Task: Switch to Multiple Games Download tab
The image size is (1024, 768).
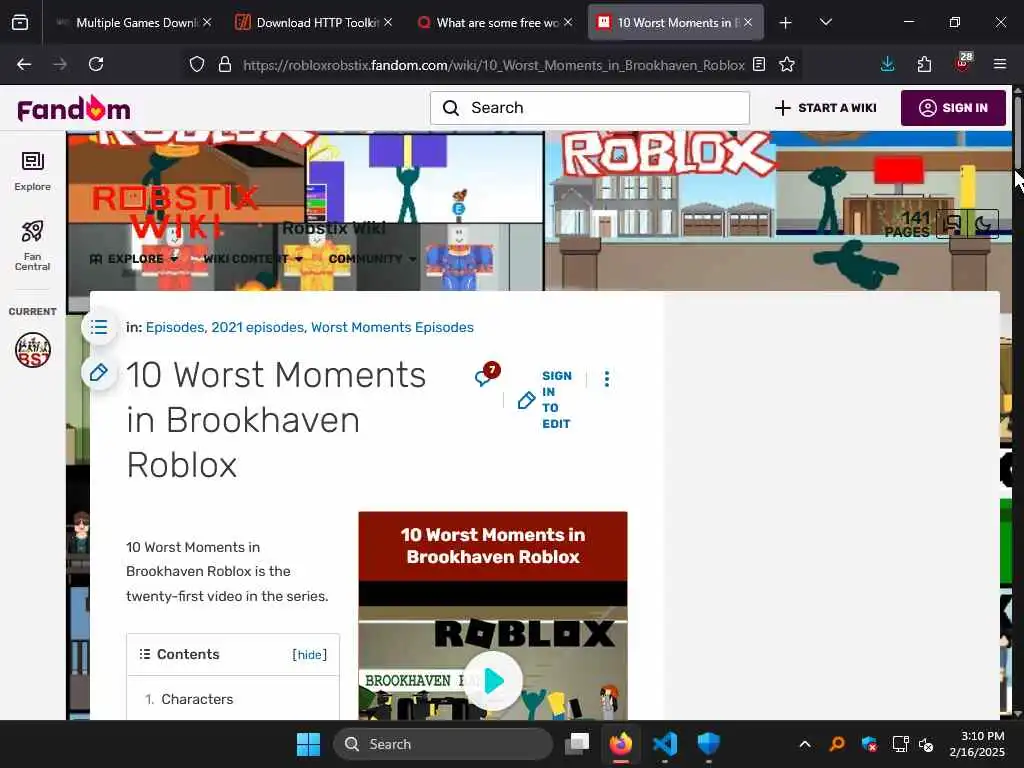Action: tap(134, 23)
